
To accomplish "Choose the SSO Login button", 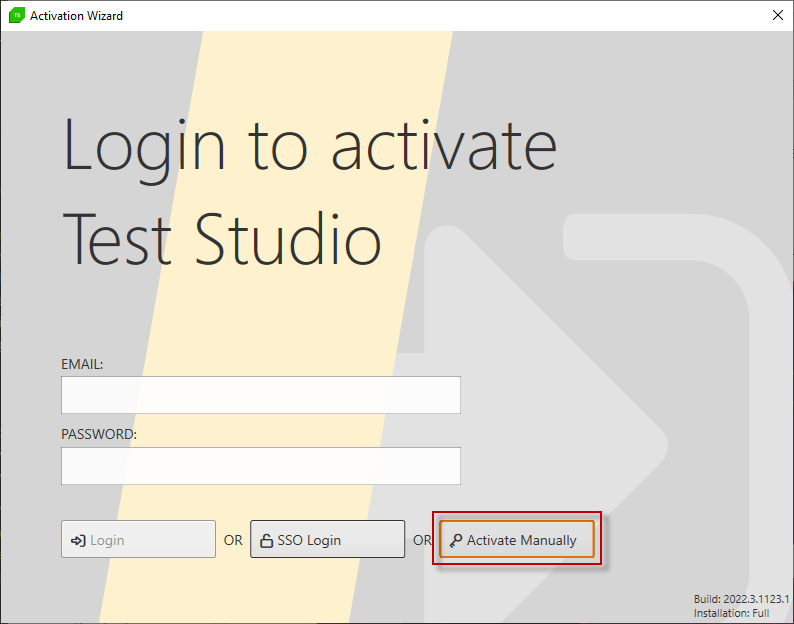I will (x=327, y=539).
